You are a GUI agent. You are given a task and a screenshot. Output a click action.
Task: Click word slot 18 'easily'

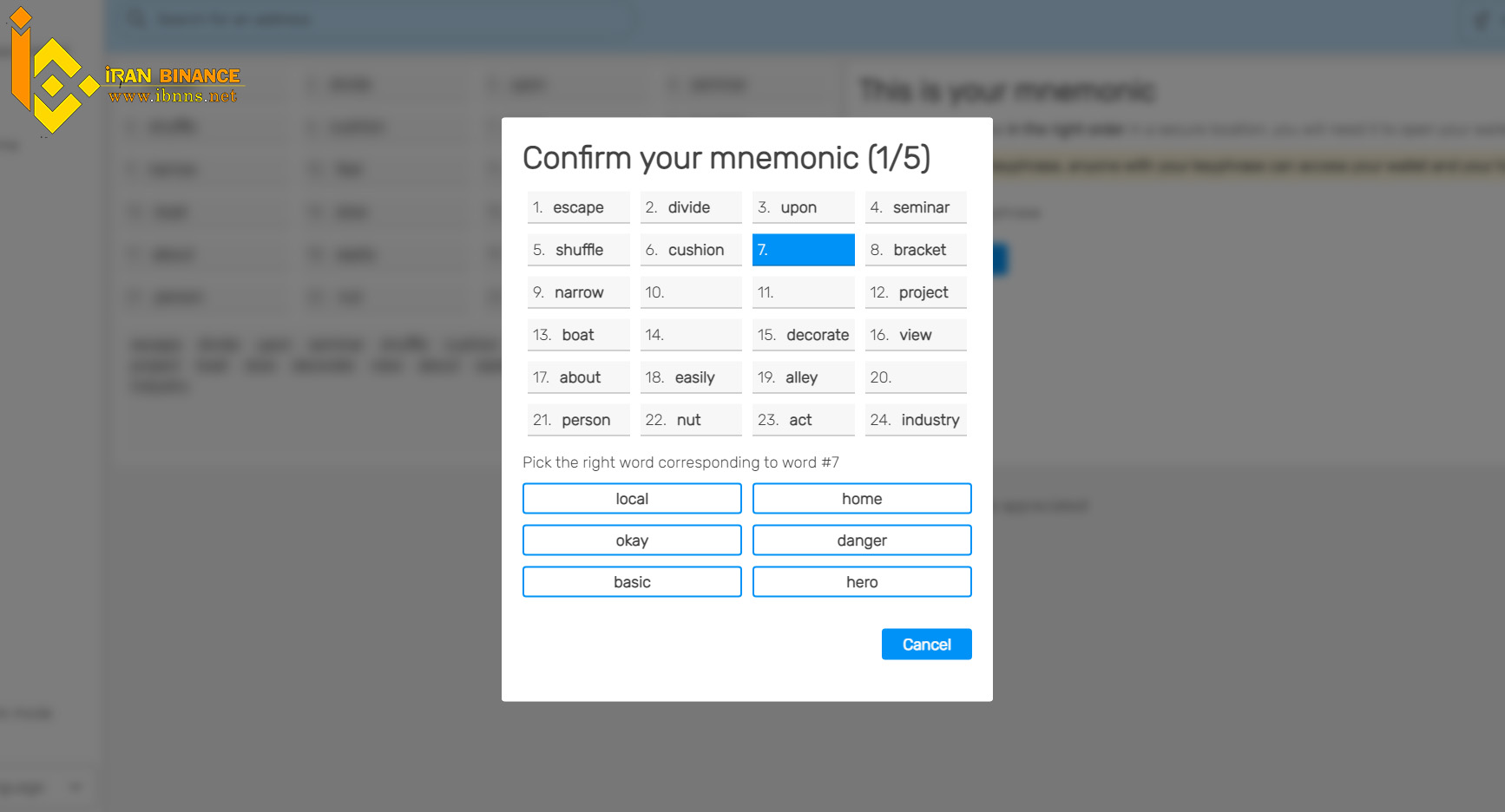coord(691,377)
